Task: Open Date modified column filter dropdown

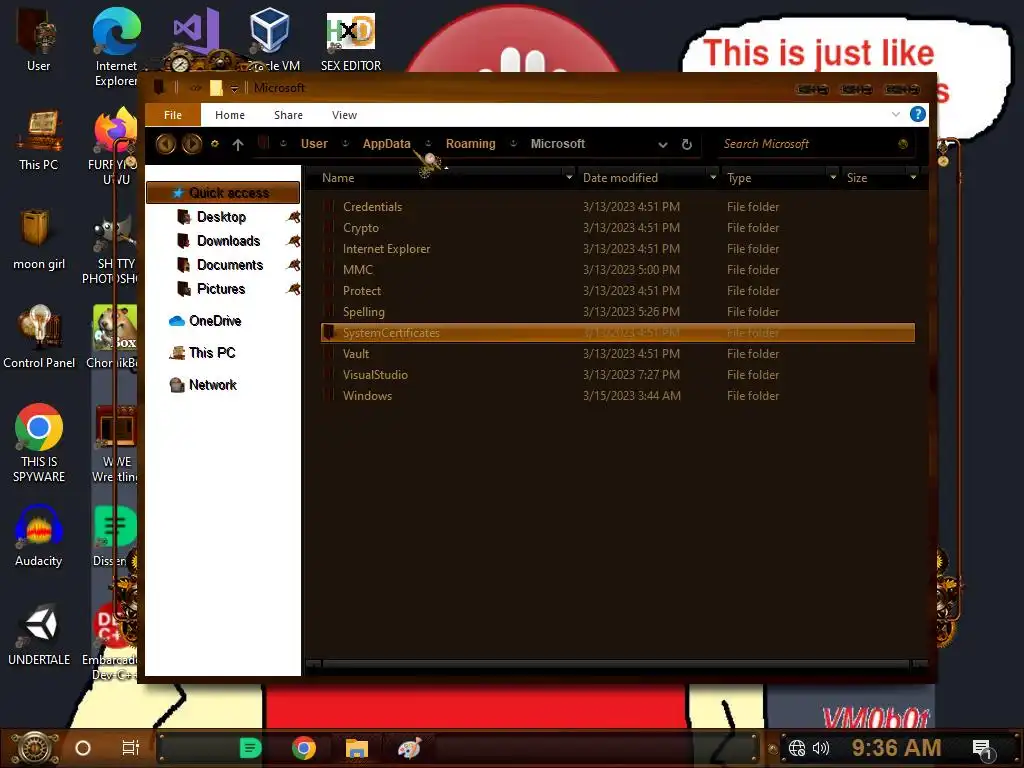Action: [713, 178]
